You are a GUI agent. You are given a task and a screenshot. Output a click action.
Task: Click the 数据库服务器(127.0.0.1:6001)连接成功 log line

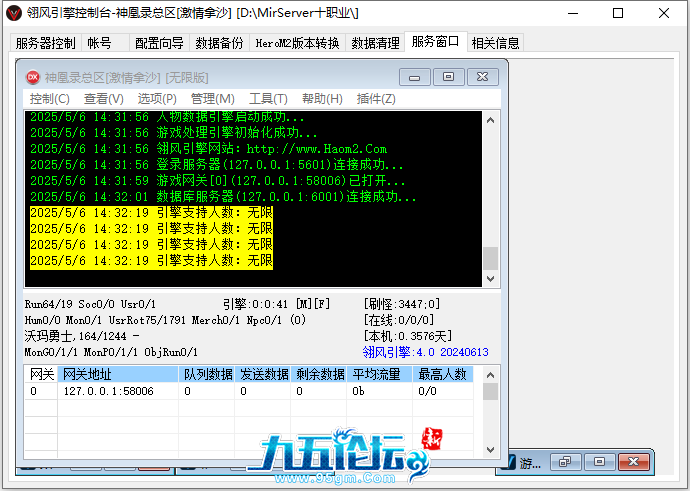[x=223, y=196]
